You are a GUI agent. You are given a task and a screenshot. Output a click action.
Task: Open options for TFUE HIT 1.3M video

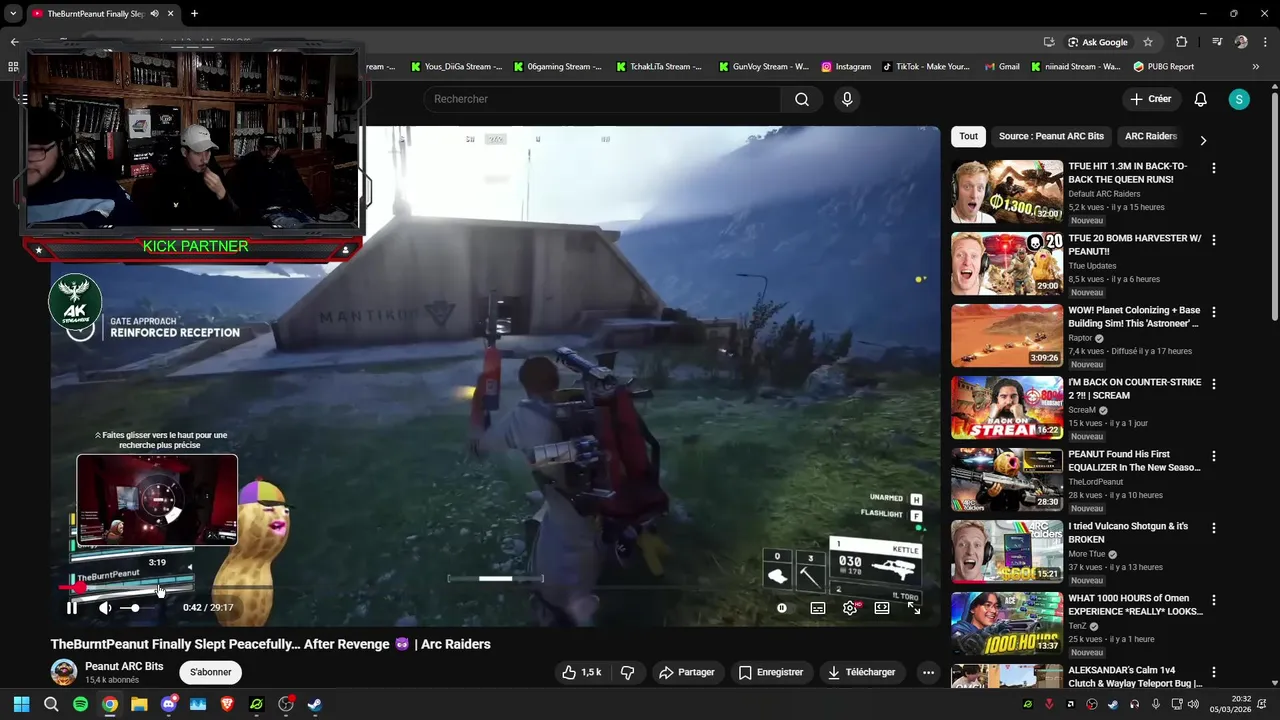tap(1214, 168)
